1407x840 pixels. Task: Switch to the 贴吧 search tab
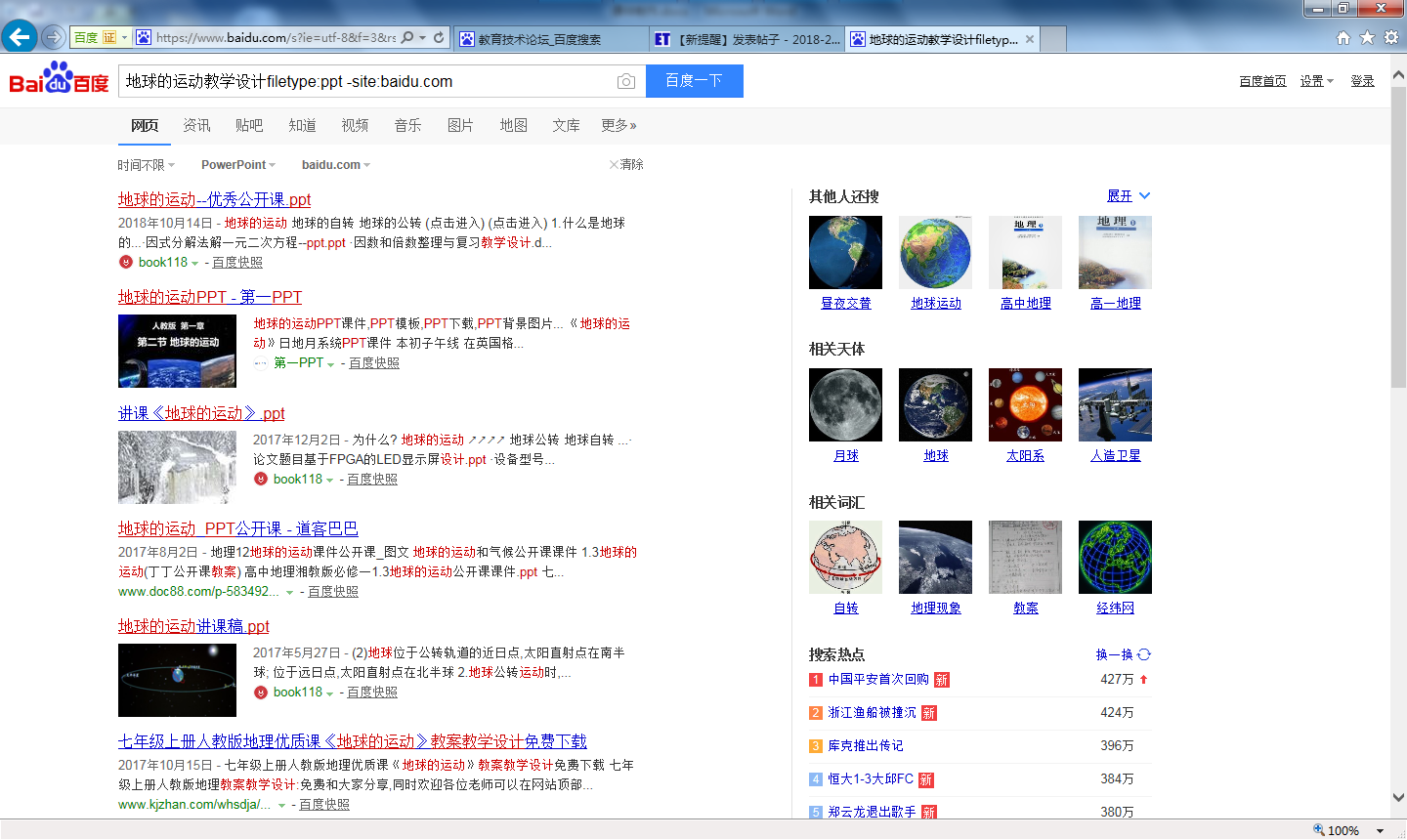(x=249, y=125)
